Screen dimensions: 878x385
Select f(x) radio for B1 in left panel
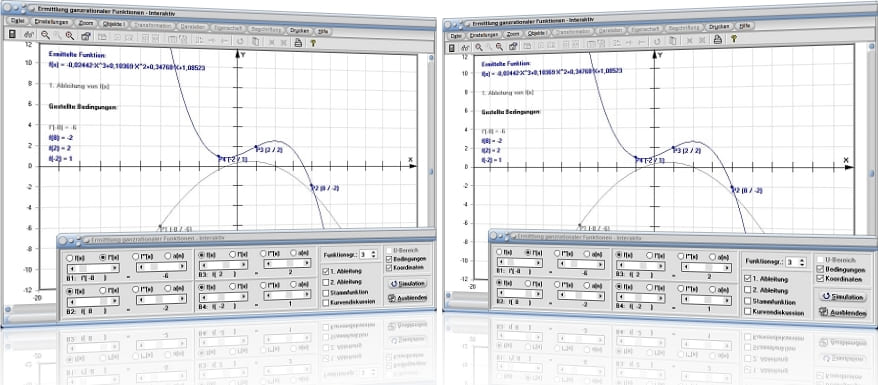(70, 258)
